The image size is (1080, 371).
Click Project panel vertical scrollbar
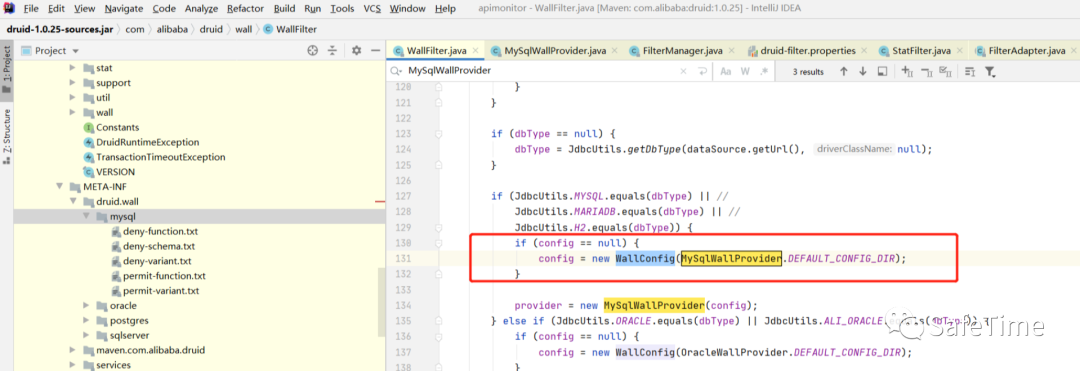click(382, 303)
